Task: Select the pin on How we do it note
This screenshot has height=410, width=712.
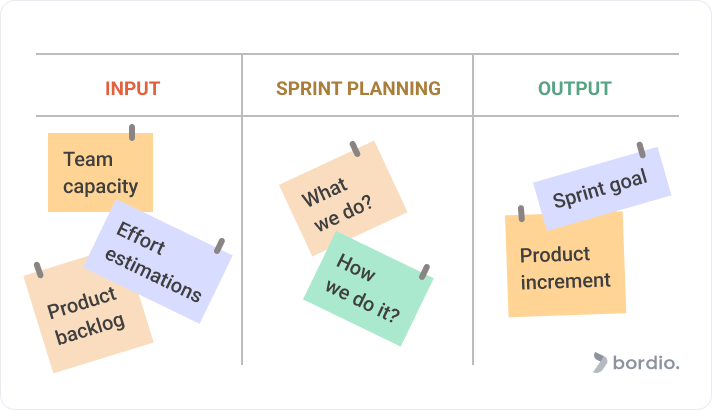Action: pos(425,271)
